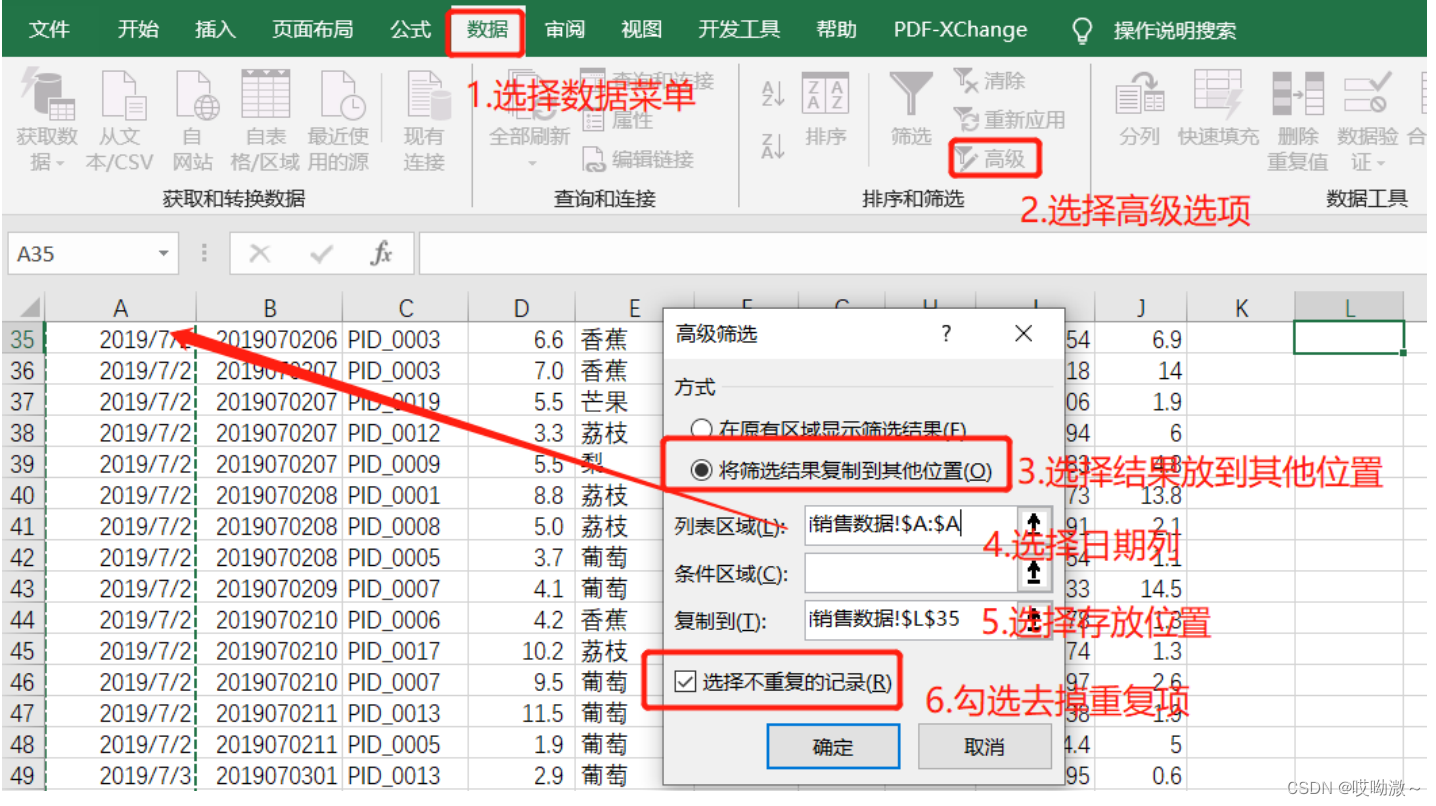Screen dimensions: 1436x806
Task: Expand the Name Box dropdown arrow
Action: (164, 254)
